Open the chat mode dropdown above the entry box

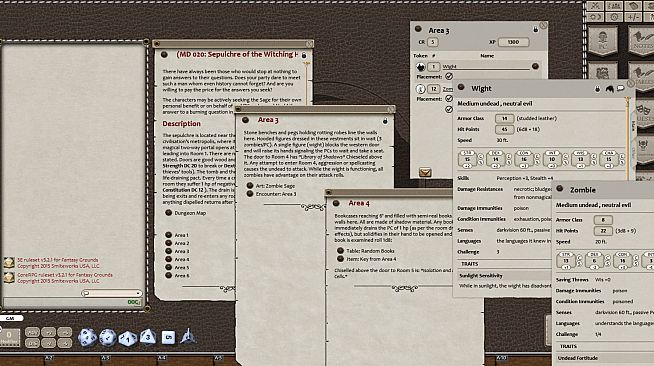point(112,293)
